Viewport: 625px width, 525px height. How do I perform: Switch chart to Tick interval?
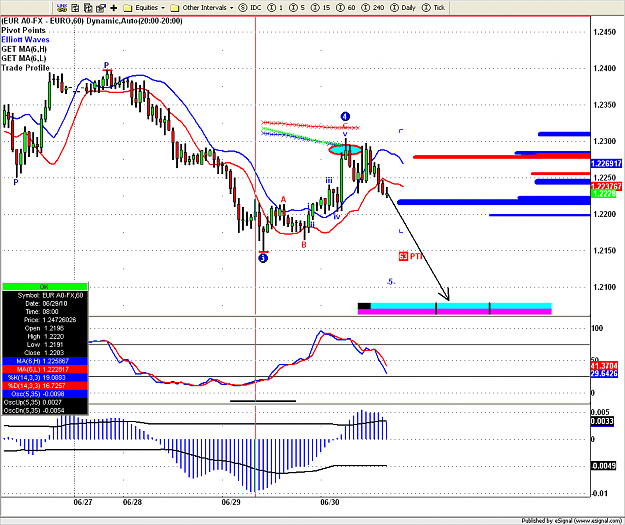[433, 7]
